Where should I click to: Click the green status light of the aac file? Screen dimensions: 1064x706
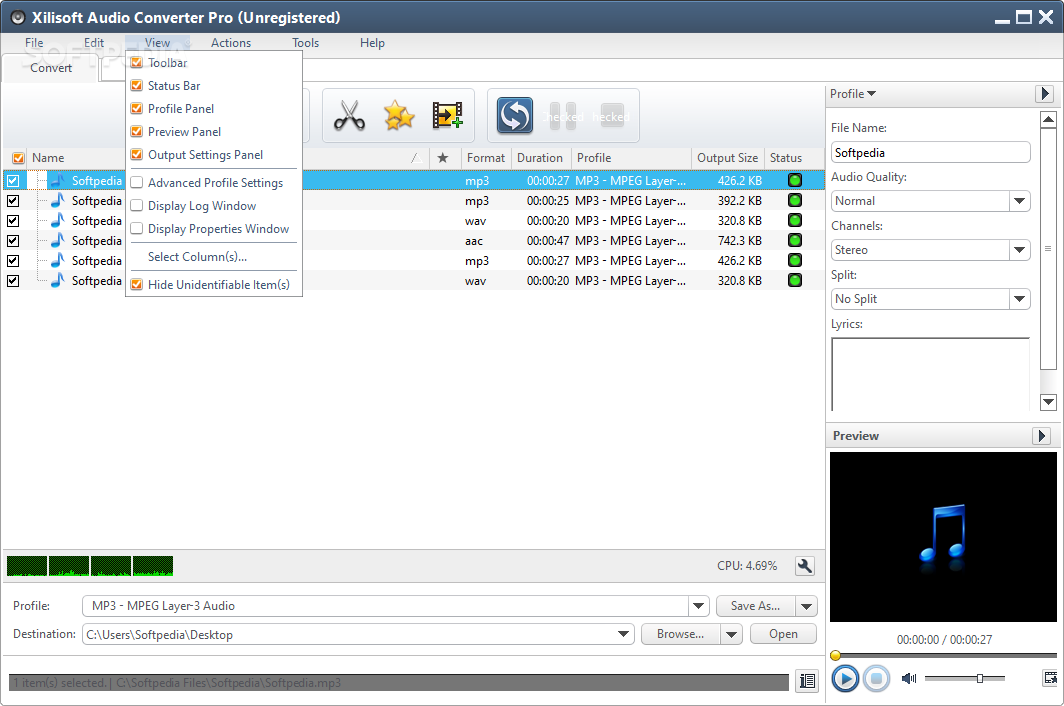[x=795, y=240]
